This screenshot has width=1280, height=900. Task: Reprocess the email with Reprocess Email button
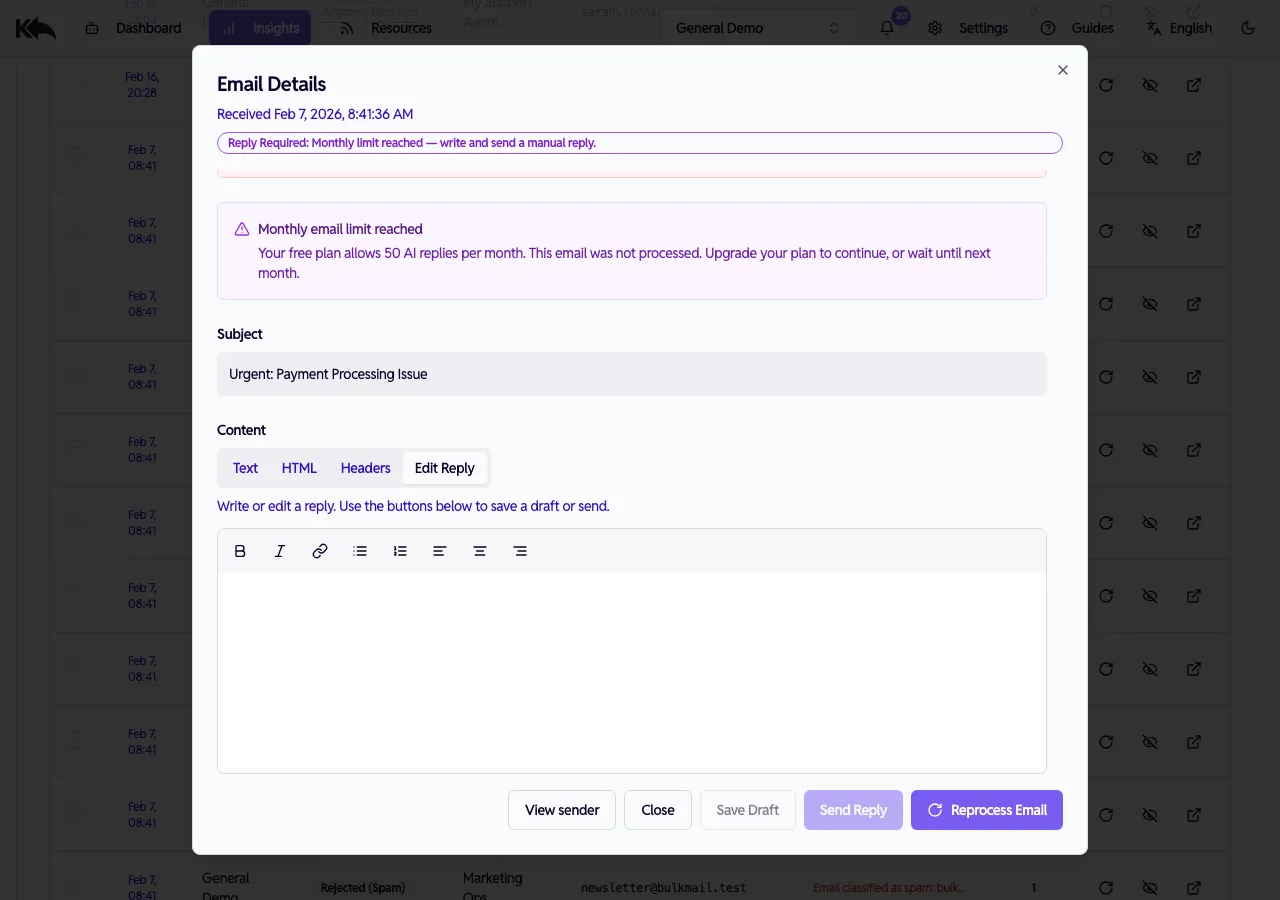click(x=986, y=810)
